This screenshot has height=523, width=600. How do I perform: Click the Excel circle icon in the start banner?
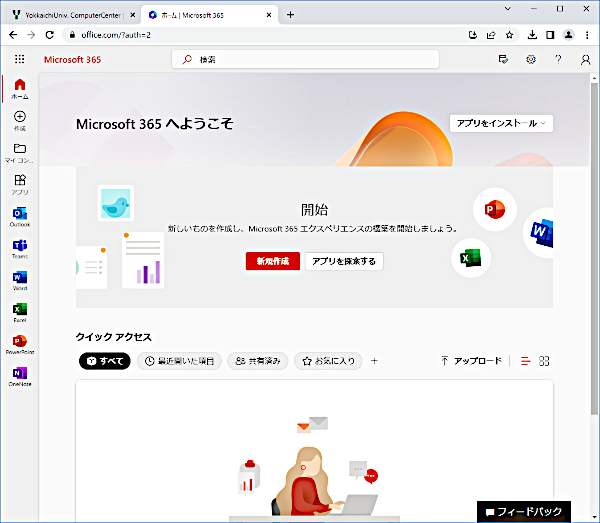(x=471, y=258)
